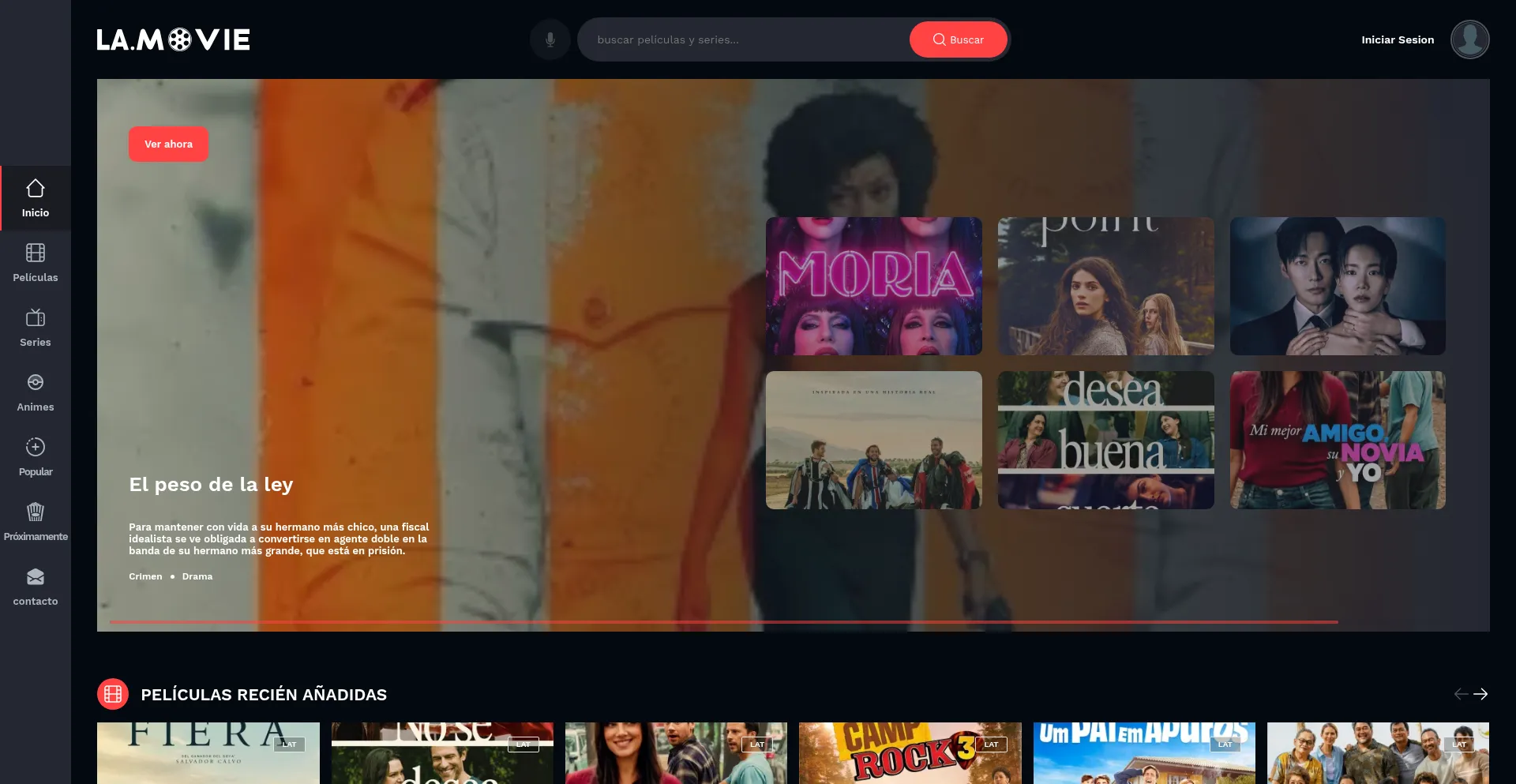The image size is (1516, 784).
Task: Click the Animes icon in sidebar
Action: (36, 382)
